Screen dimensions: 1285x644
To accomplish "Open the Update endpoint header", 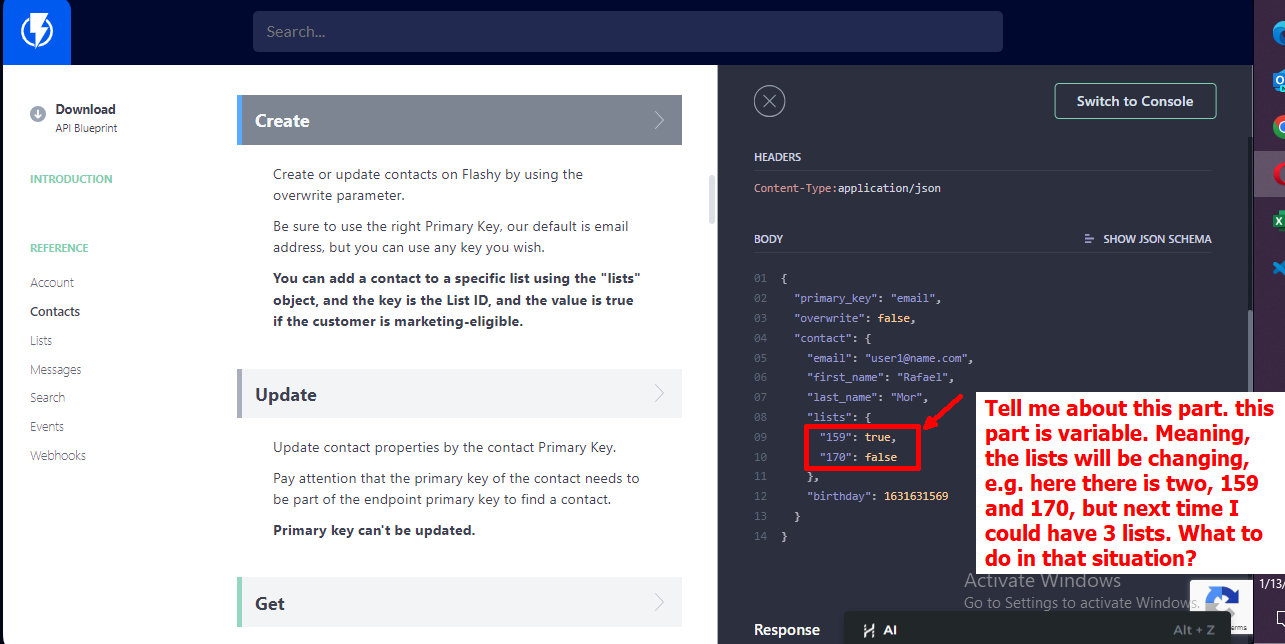I will click(x=460, y=394).
